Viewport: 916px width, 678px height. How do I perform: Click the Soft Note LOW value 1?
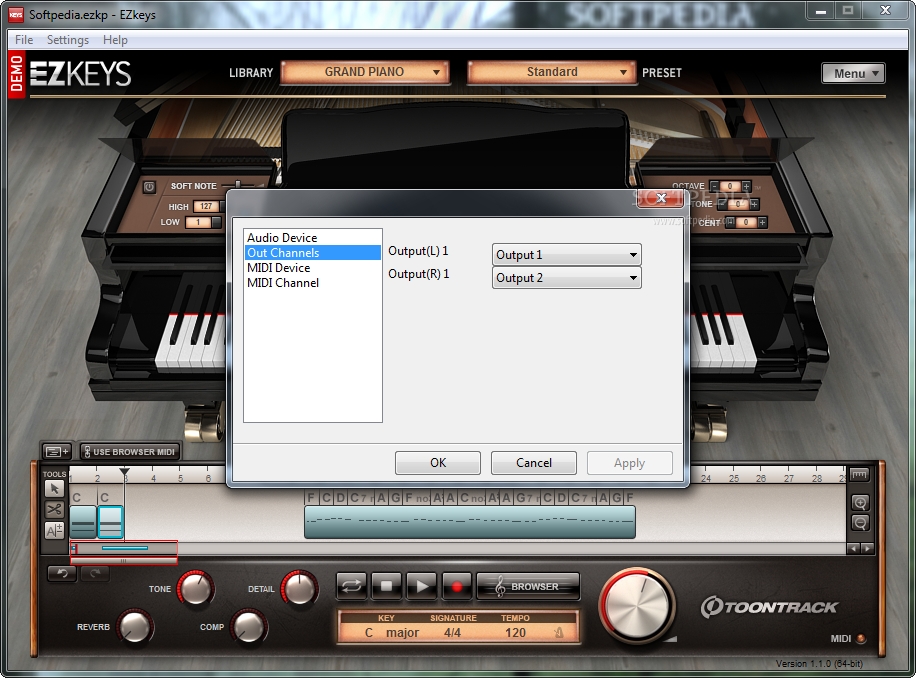pyautogui.click(x=198, y=222)
